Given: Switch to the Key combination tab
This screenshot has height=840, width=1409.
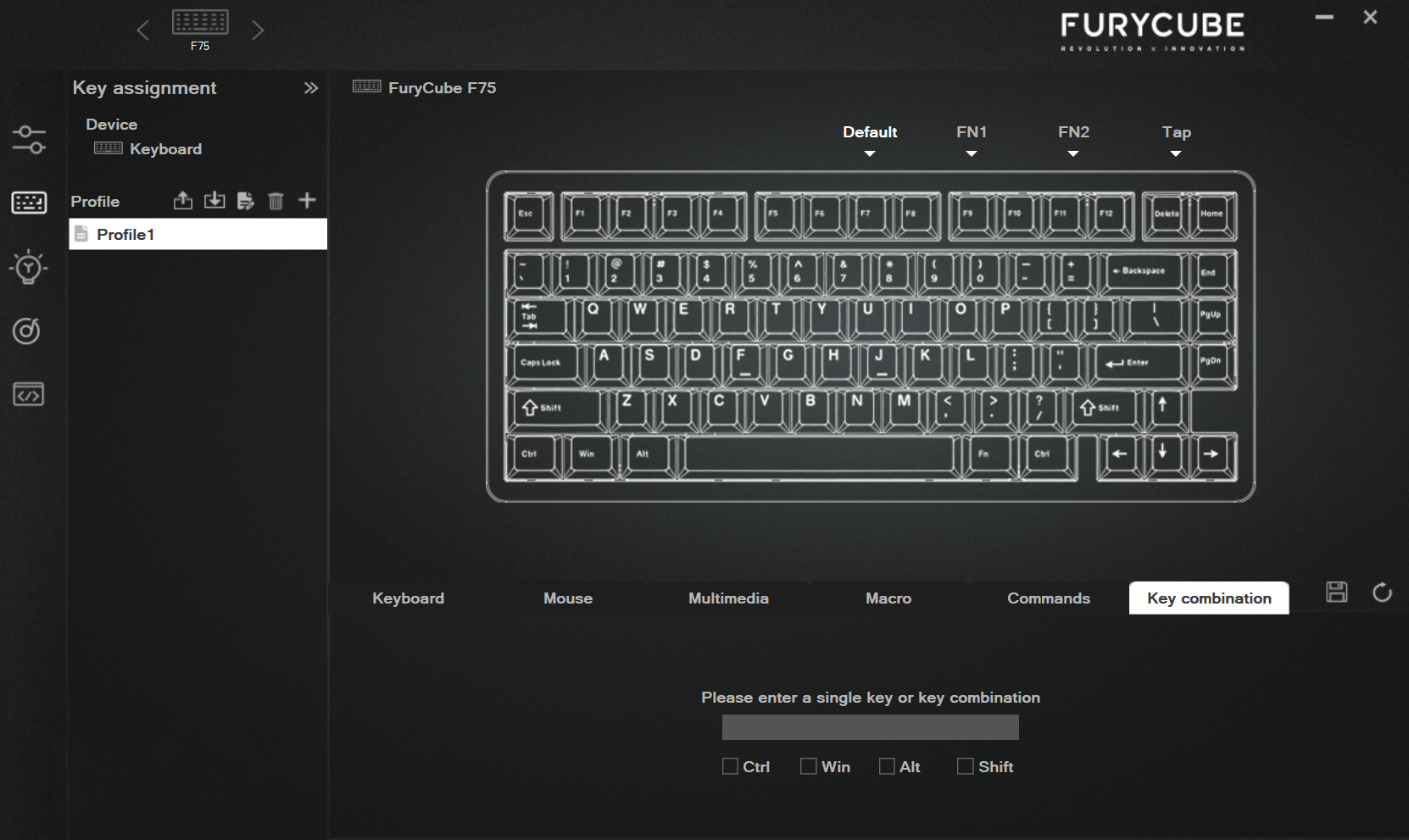Looking at the screenshot, I should pyautogui.click(x=1209, y=598).
